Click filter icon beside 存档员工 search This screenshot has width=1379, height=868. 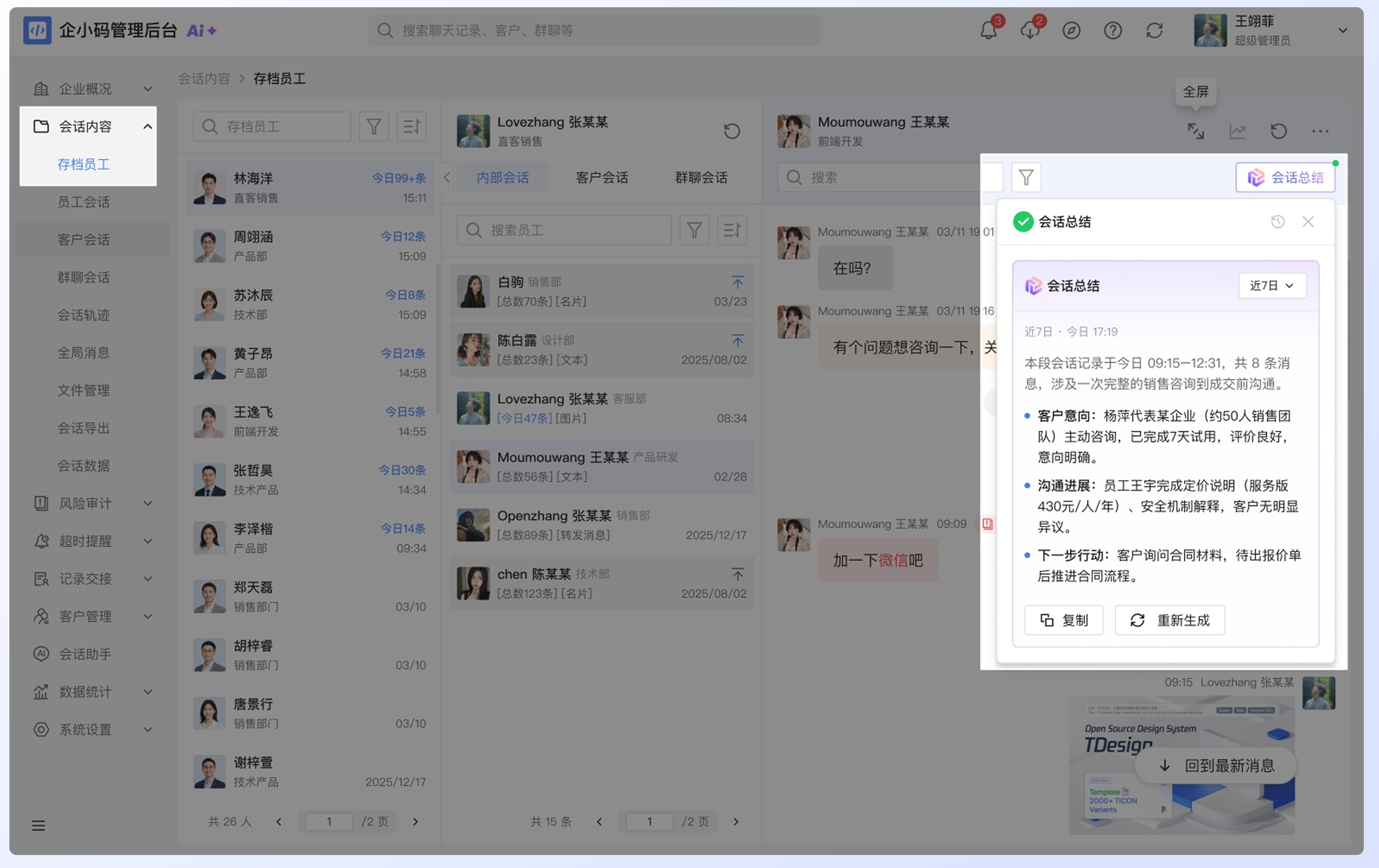coord(373,126)
